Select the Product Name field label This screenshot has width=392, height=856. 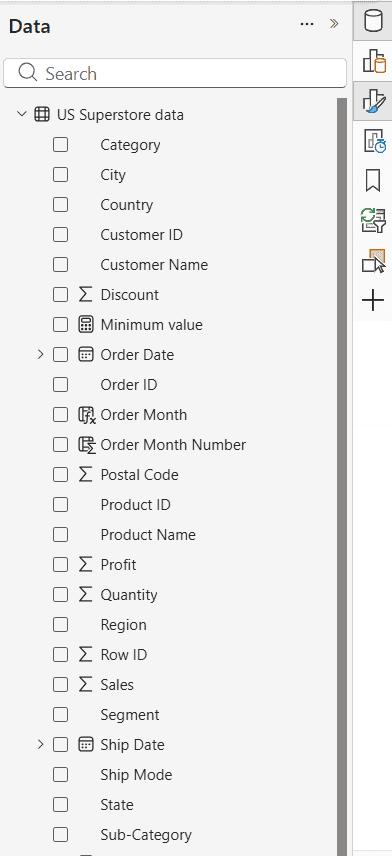tap(148, 535)
